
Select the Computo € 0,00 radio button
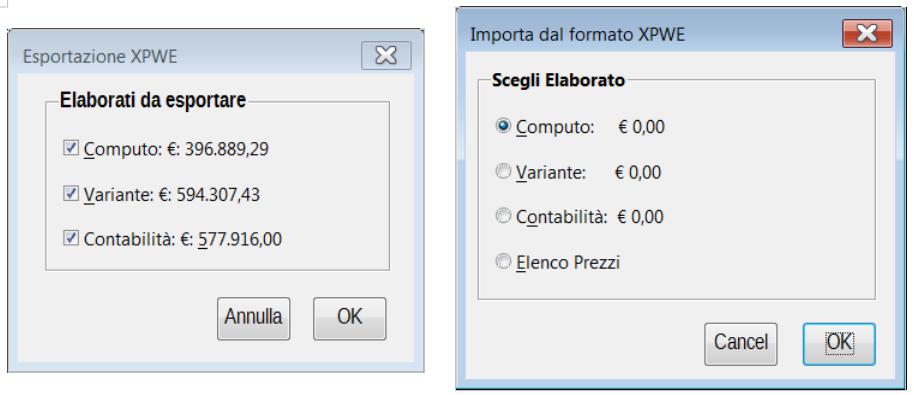pyautogui.click(x=503, y=126)
